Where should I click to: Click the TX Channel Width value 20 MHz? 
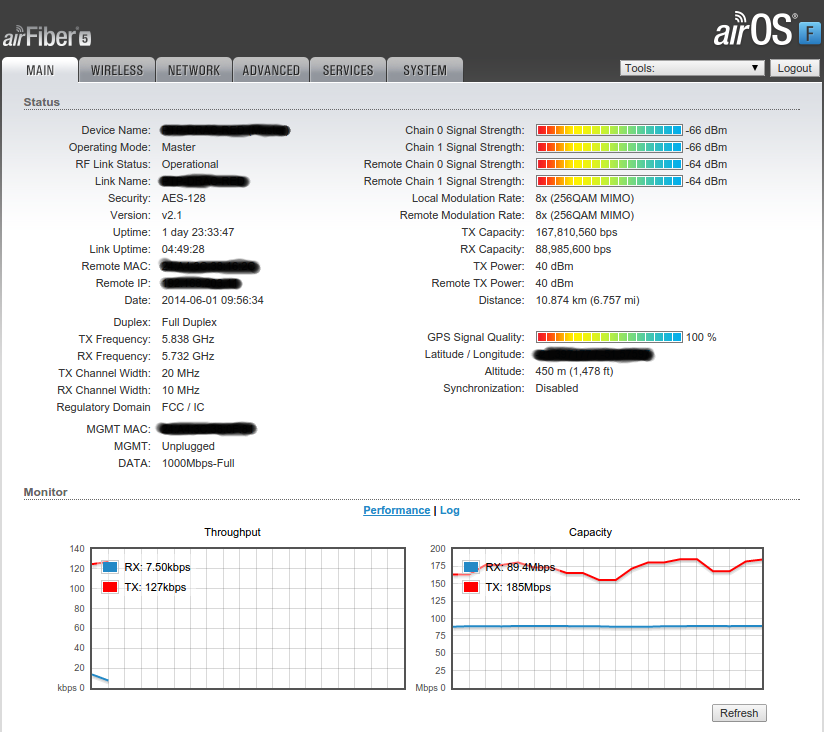click(x=180, y=373)
